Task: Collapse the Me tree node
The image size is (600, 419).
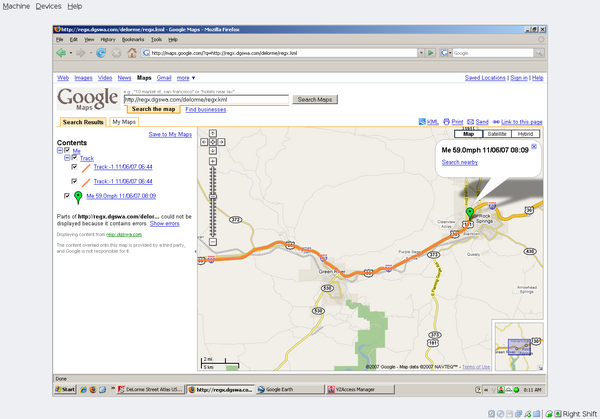Action: pos(60,150)
